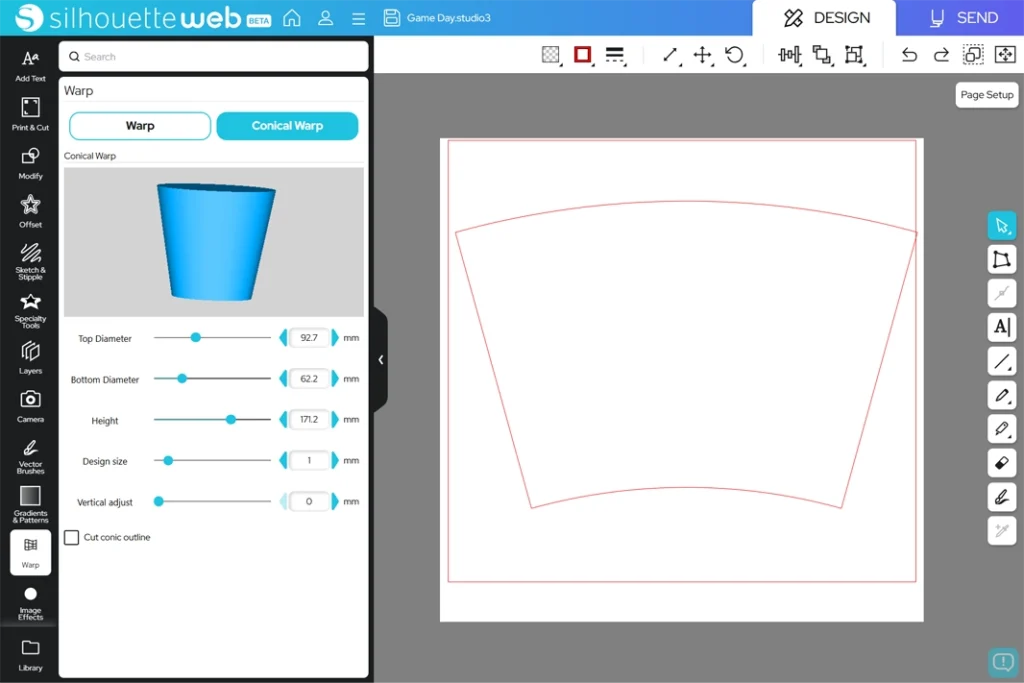Viewport: 1024px width, 683px height.
Task: Select the Edit Points tool
Action: point(1001,260)
